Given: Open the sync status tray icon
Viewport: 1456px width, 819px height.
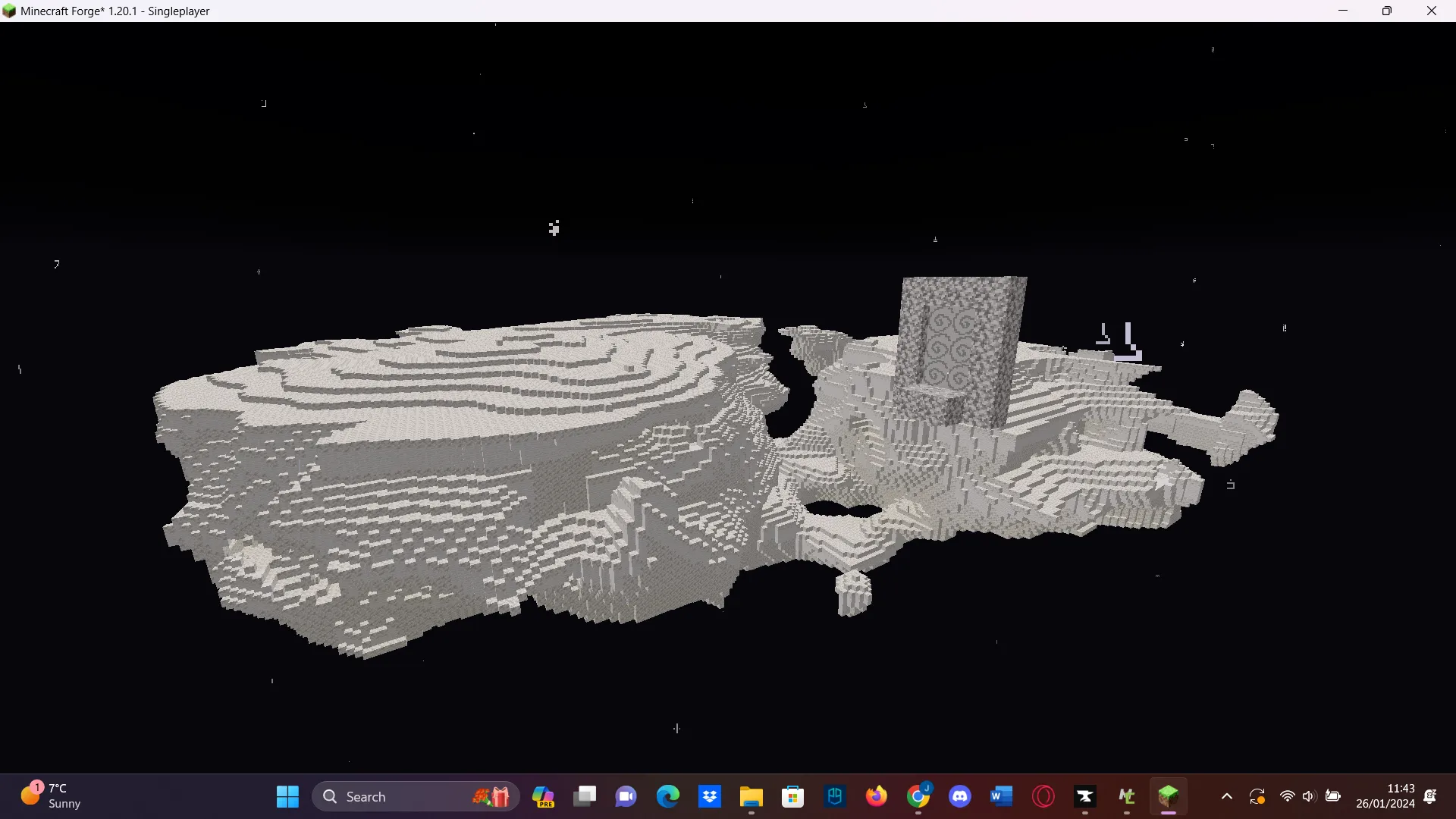Looking at the screenshot, I should [1257, 796].
